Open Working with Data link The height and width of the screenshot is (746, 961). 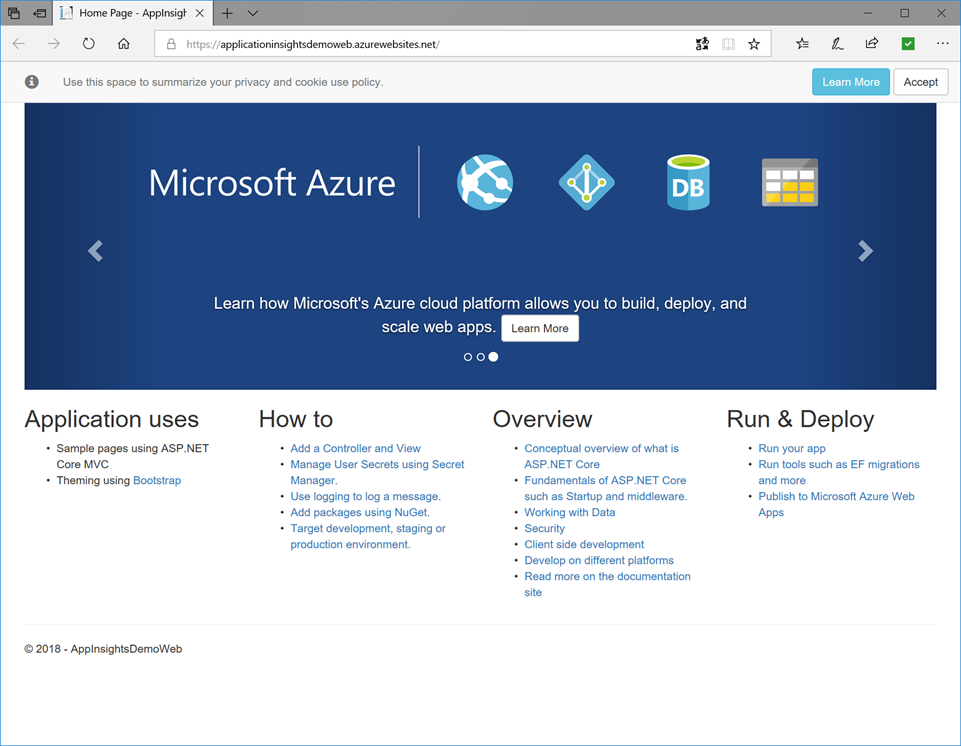click(x=569, y=512)
